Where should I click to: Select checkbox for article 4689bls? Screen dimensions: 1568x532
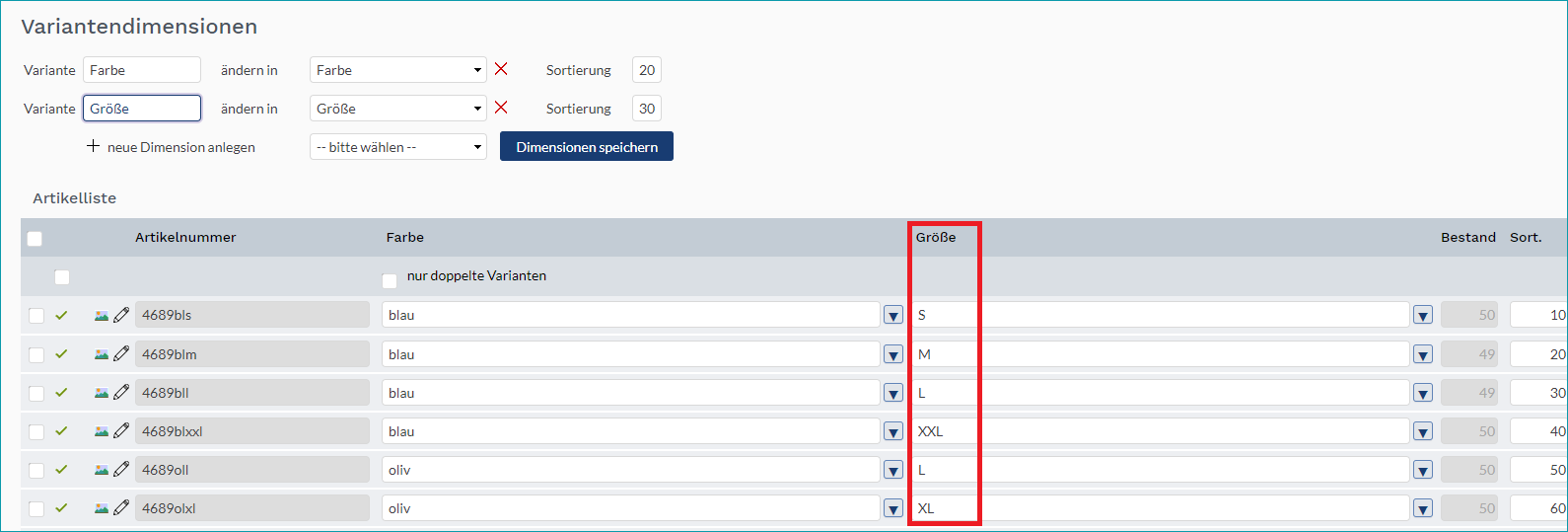[x=36, y=316]
